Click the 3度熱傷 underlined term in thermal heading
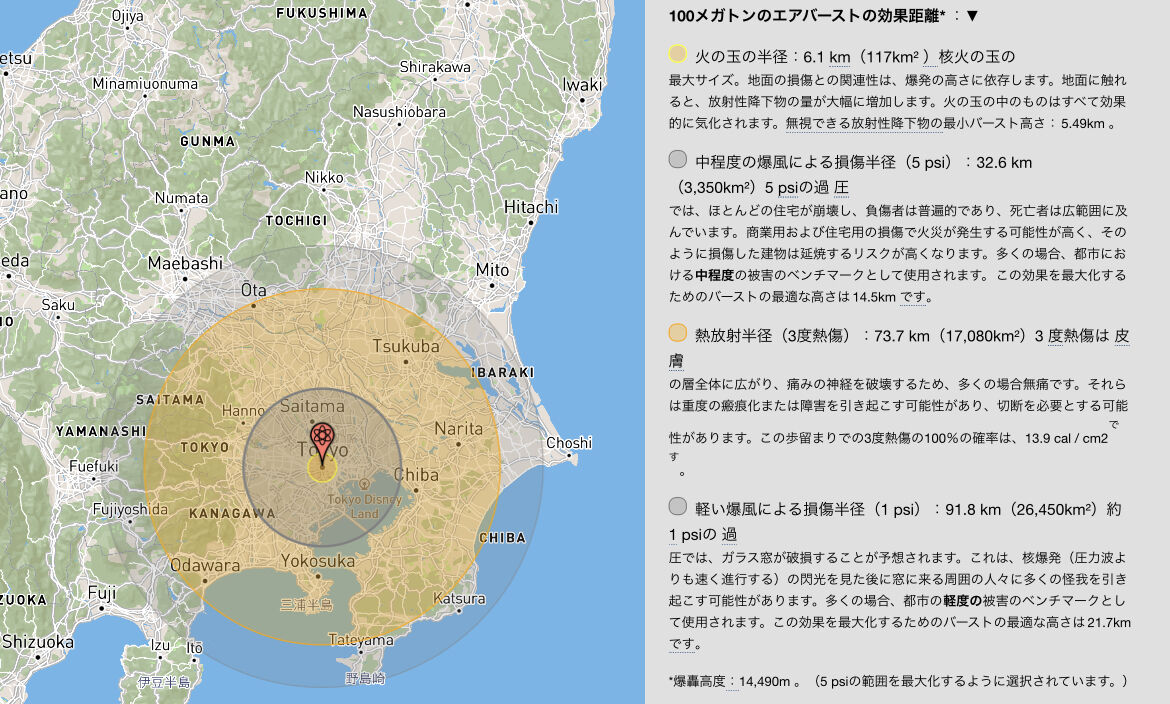1170x704 pixels. 1072,337
